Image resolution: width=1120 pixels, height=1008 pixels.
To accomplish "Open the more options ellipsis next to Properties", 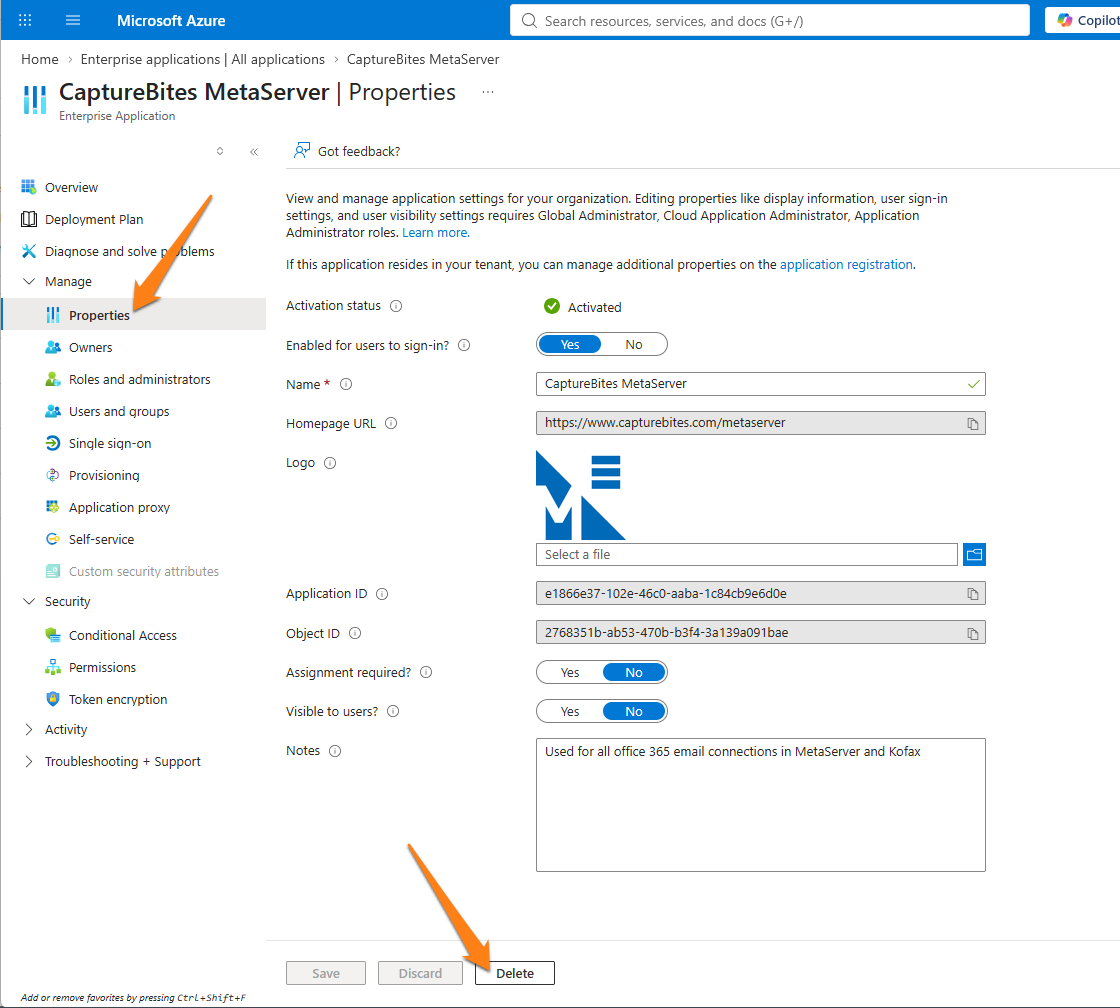I will tap(488, 92).
